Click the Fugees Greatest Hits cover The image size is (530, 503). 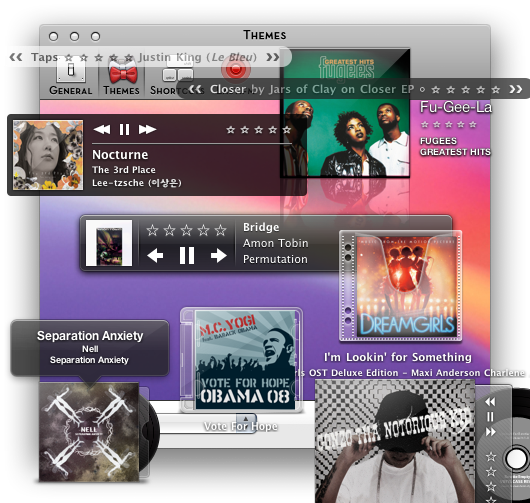click(345, 113)
